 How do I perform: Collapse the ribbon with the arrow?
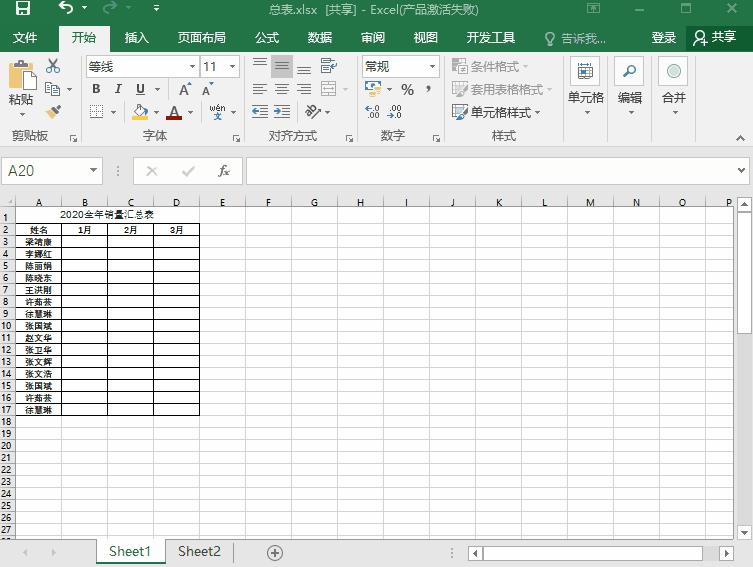click(740, 138)
